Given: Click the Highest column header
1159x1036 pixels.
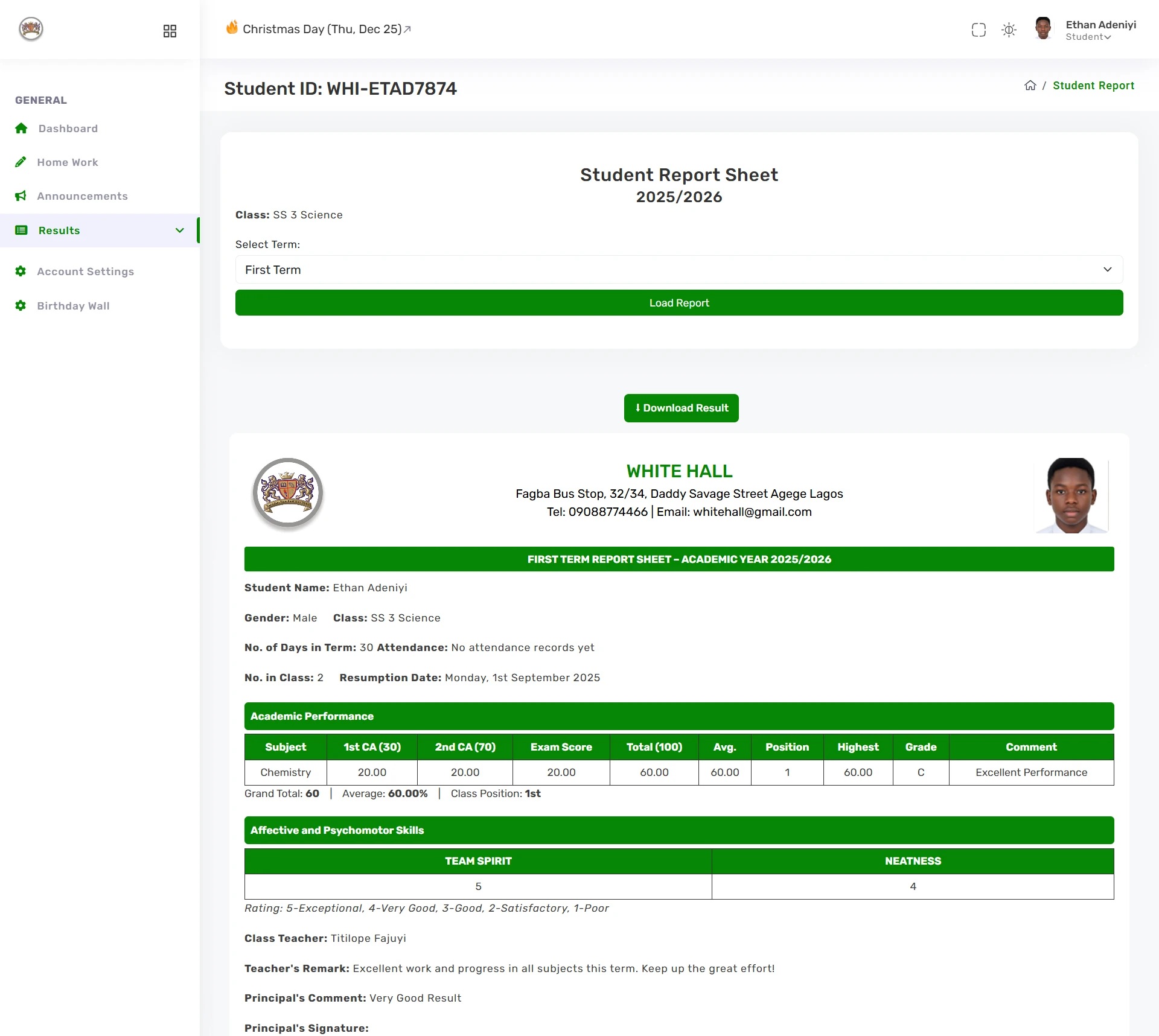Looking at the screenshot, I should tap(858, 747).
